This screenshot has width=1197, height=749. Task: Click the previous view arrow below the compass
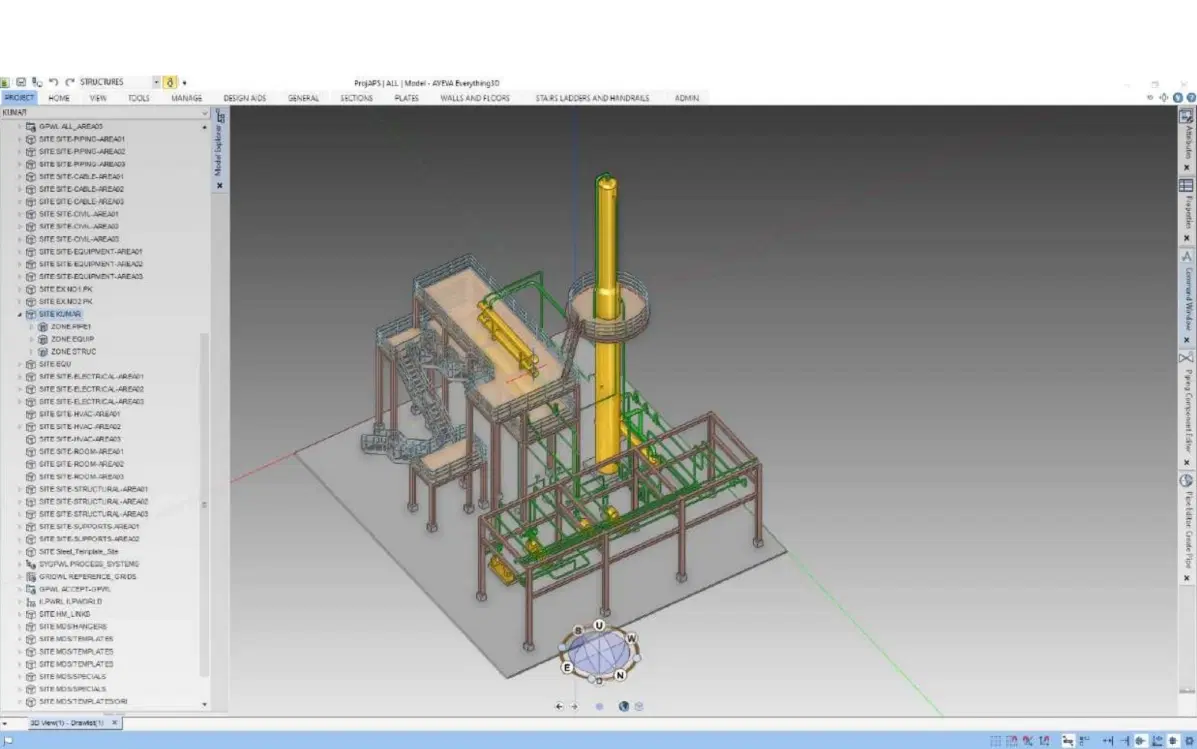click(x=559, y=706)
